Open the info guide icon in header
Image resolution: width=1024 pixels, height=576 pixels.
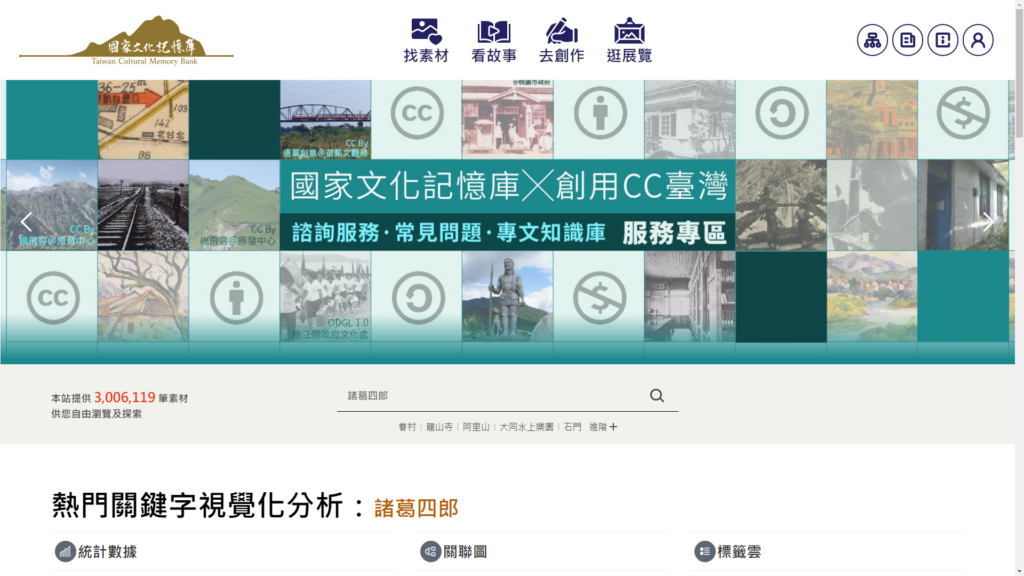point(942,40)
